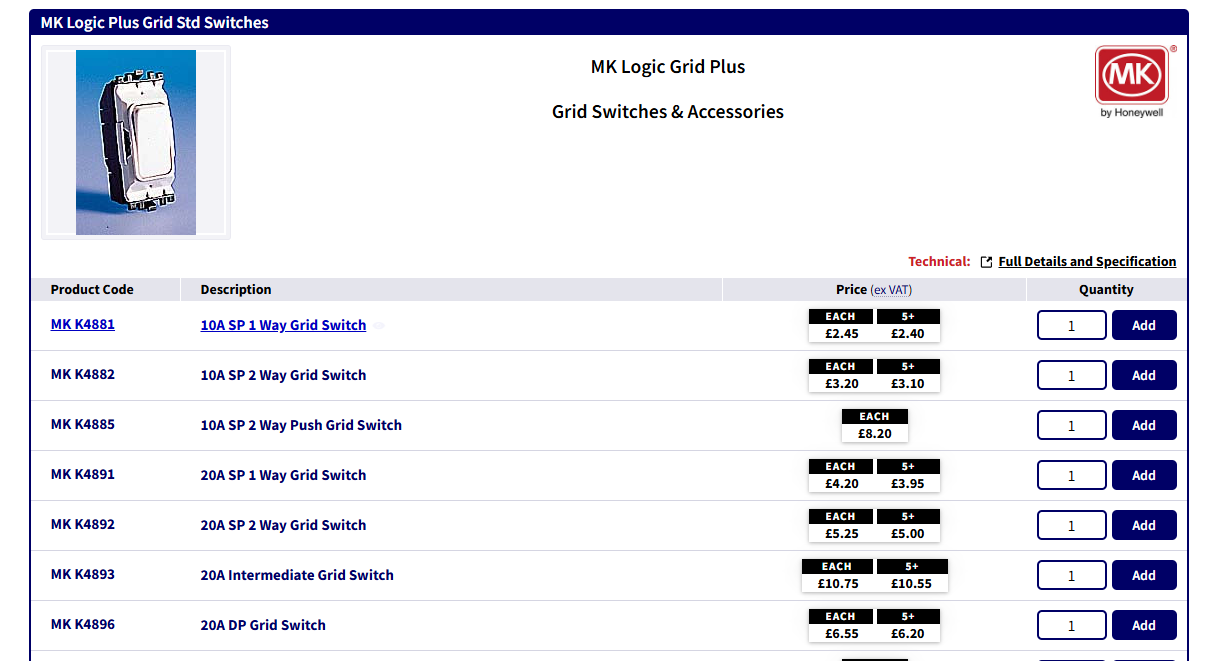This screenshot has height=661, width=1224.
Task: Click quantity field for MK K4885
Action: click(x=1071, y=425)
